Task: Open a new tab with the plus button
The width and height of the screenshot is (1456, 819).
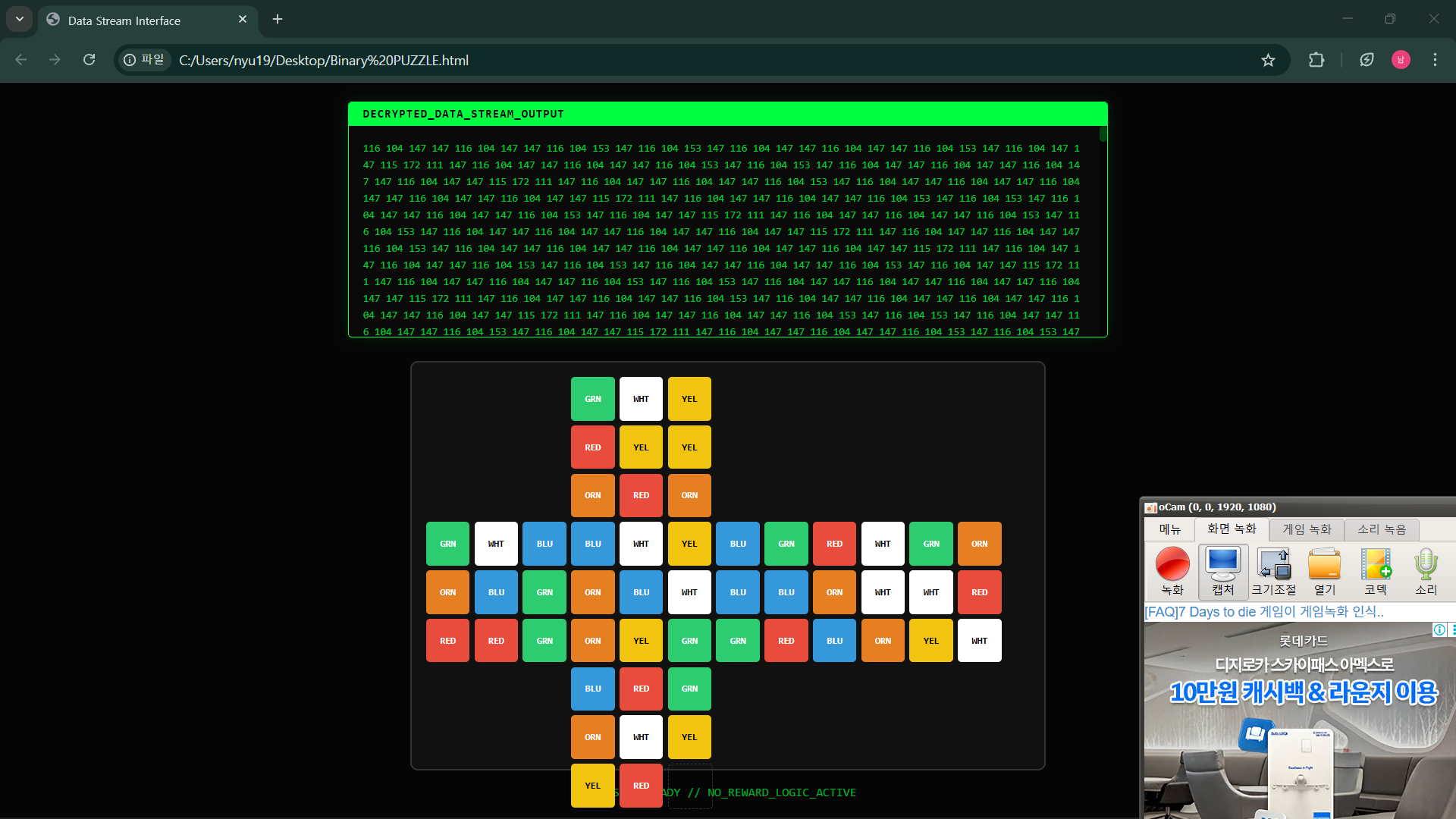Action: point(278,19)
